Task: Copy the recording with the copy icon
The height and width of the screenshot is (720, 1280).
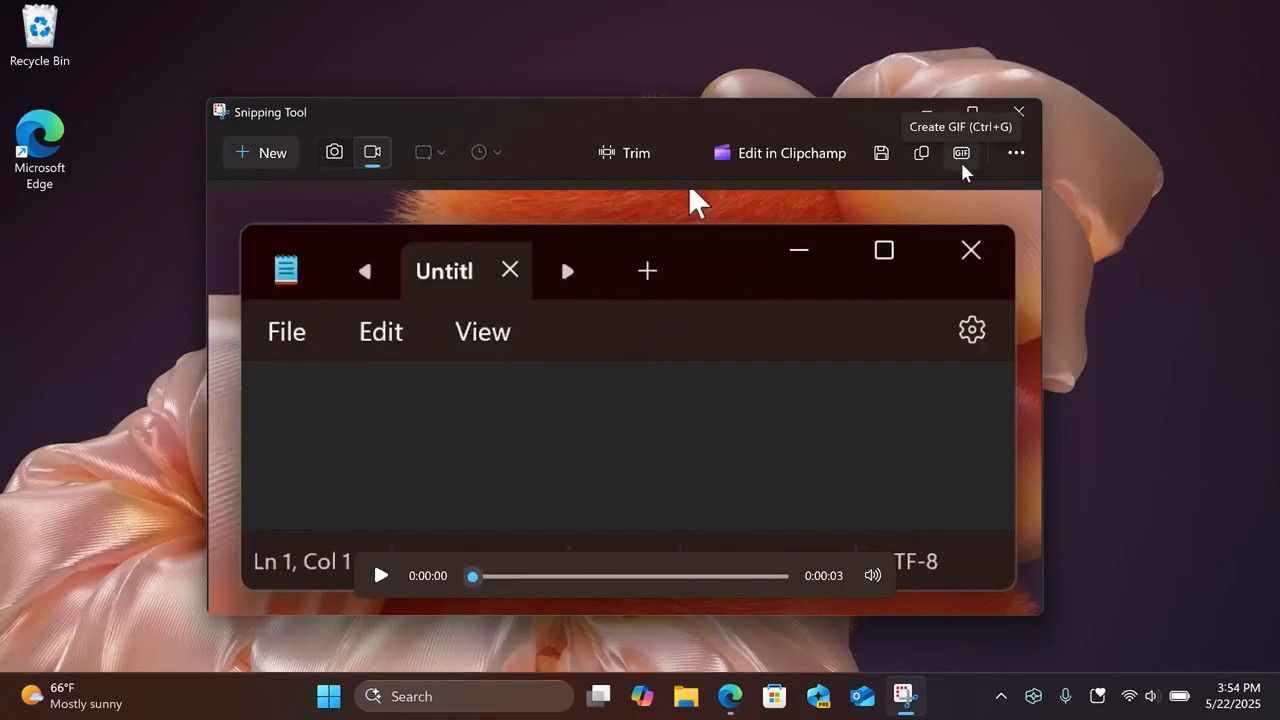Action: tap(921, 153)
